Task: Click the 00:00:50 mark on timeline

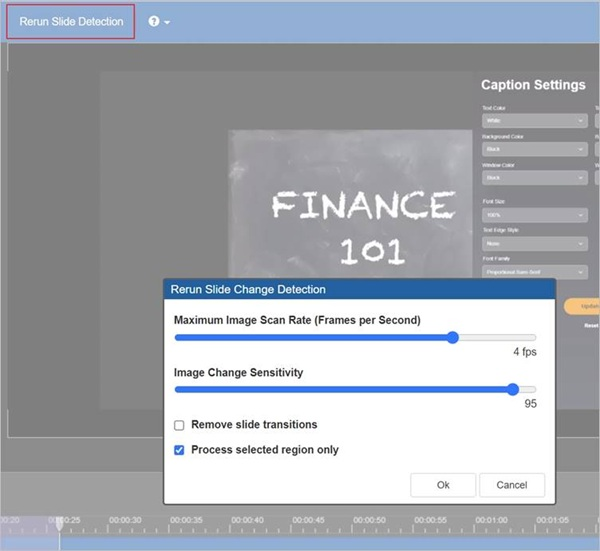Action: (369, 520)
